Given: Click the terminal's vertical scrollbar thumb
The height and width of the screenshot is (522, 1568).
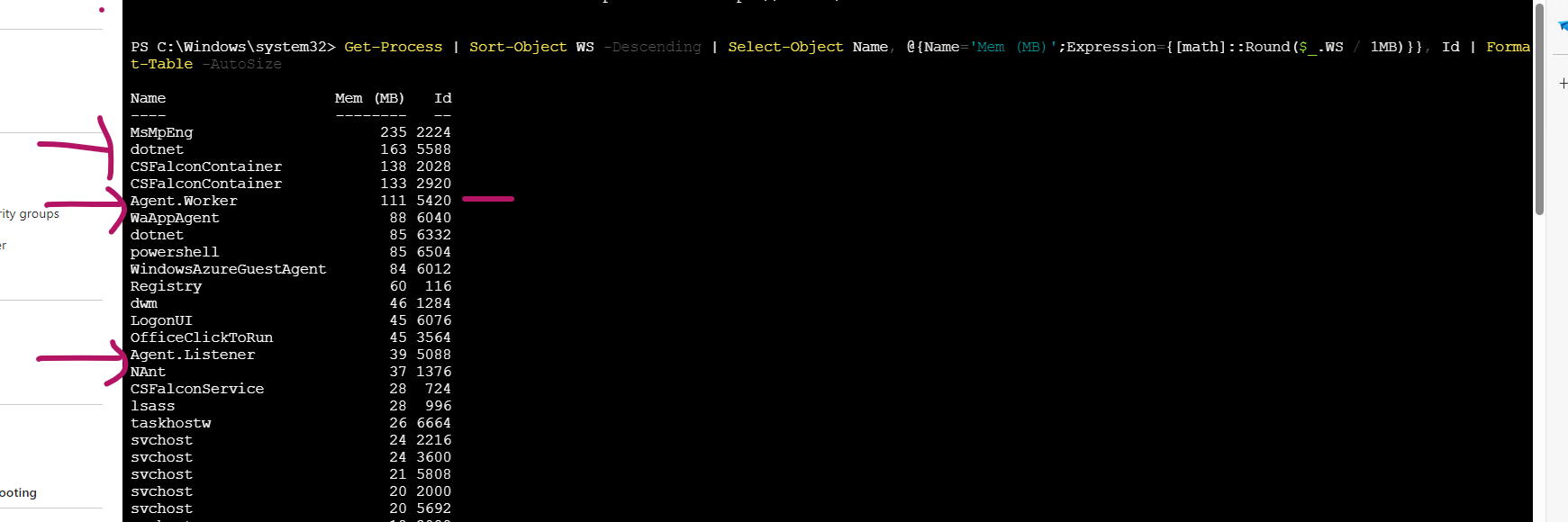Looking at the screenshot, I should tap(1539, 108).
